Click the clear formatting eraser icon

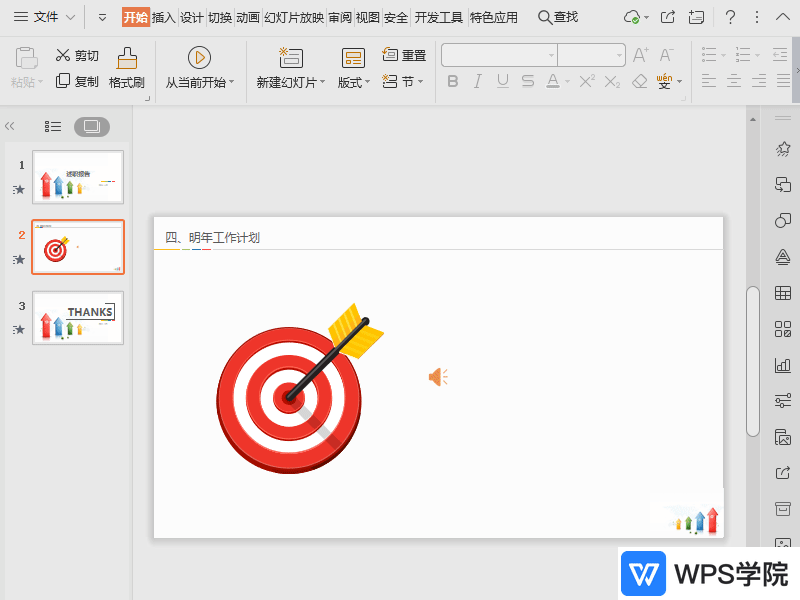(x=640, y=82)
